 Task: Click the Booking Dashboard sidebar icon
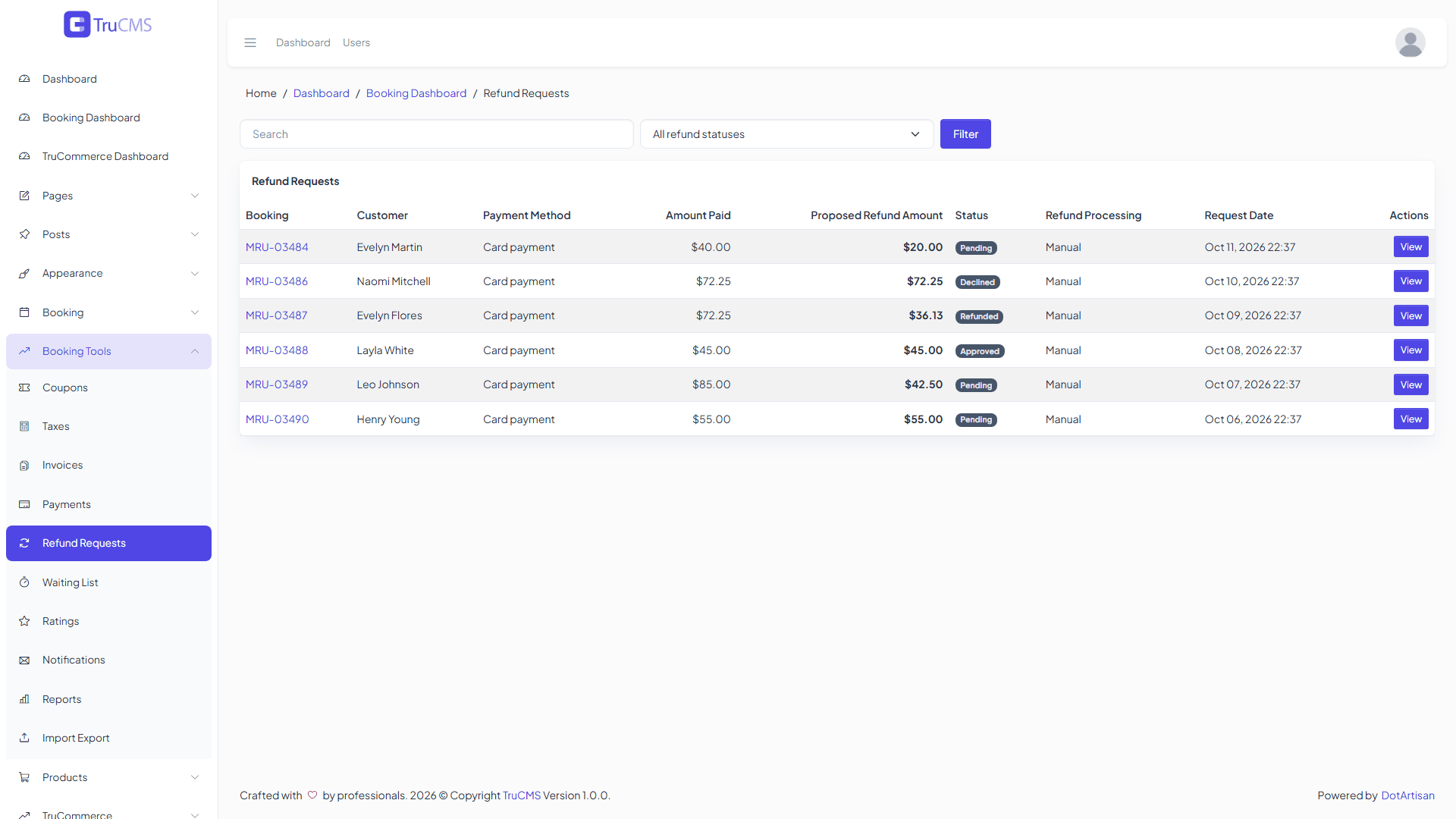tap(24, 118)
